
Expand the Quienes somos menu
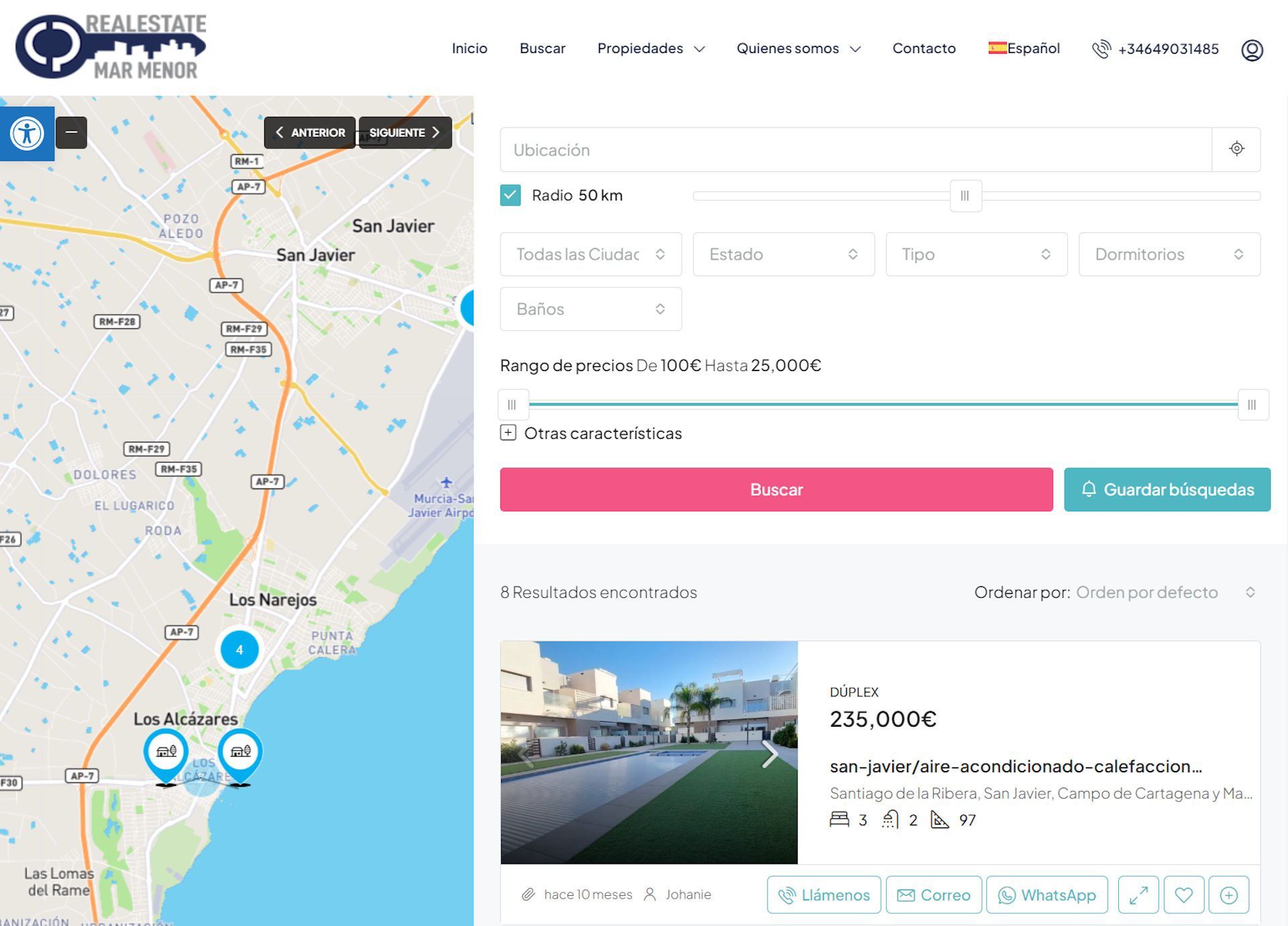click(798, 48)
